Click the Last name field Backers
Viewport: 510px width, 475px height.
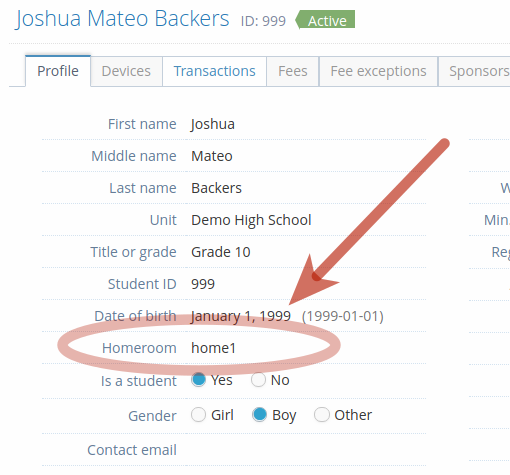[216, 188]
